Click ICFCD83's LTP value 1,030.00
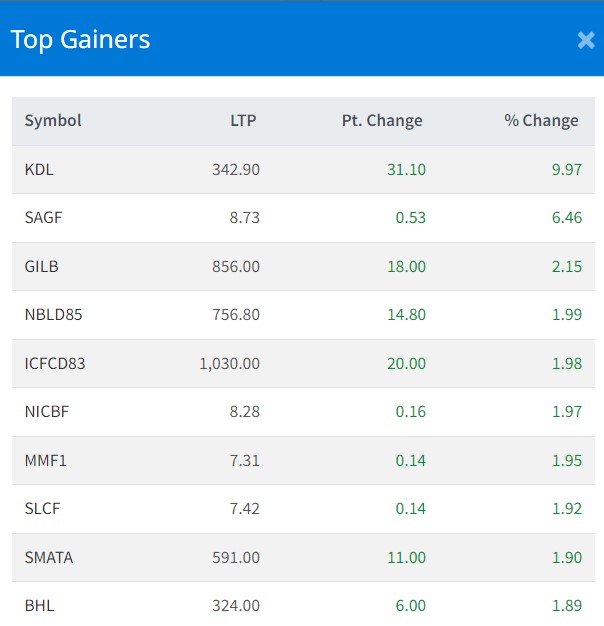Image resolution: width=604 pixels, height=626 pixels. (229, 363)
